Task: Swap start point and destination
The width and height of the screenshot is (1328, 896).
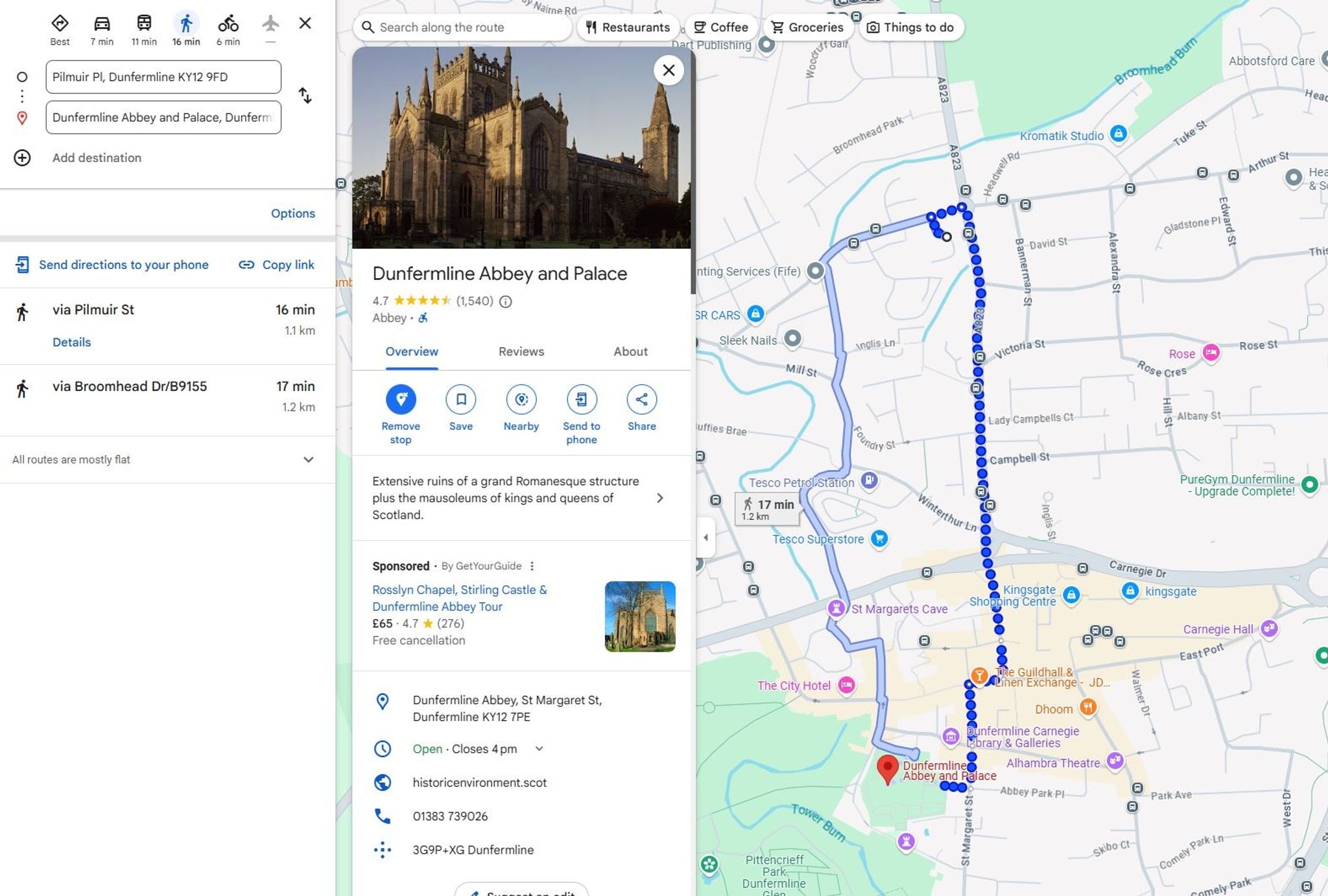Action: click(305, 96)
